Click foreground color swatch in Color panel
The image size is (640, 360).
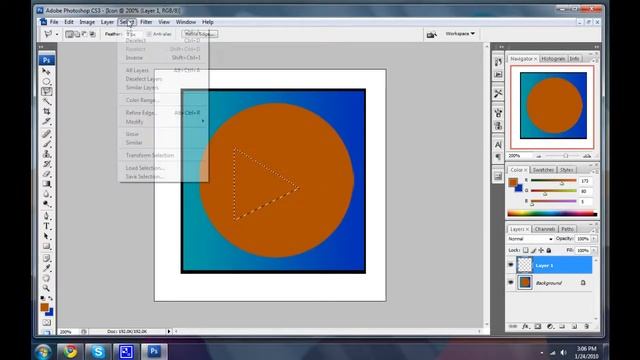pos(513,182)
